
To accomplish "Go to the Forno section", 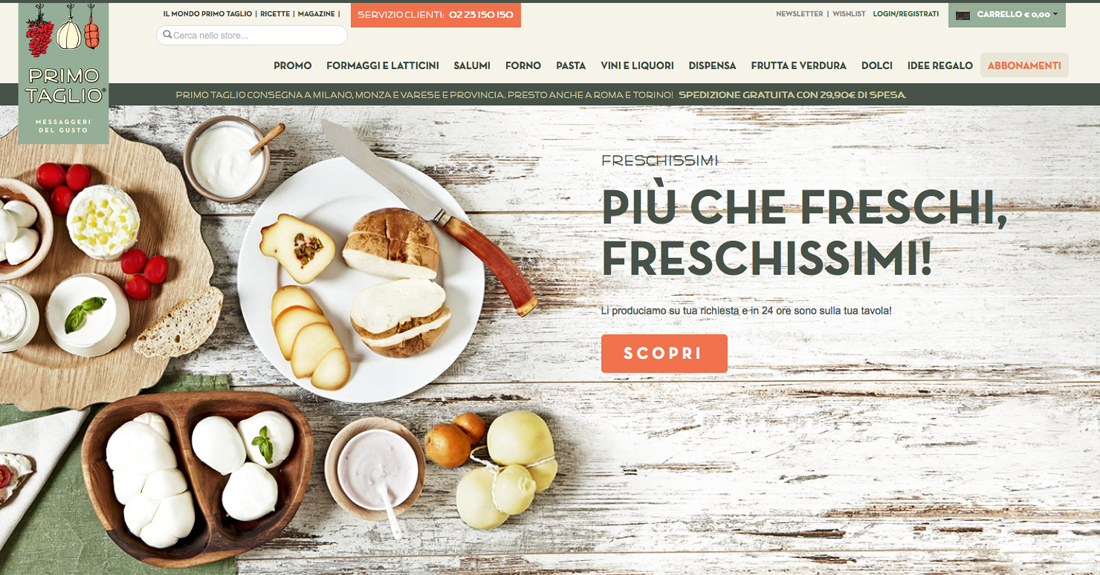I will [523, 65].
